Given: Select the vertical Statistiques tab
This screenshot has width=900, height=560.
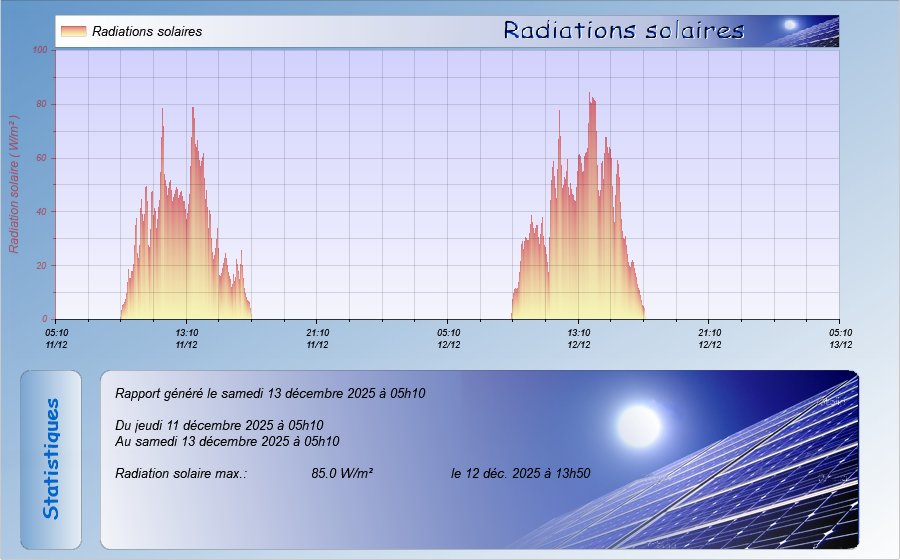Looking at the screenshot, I should [51, 459].
